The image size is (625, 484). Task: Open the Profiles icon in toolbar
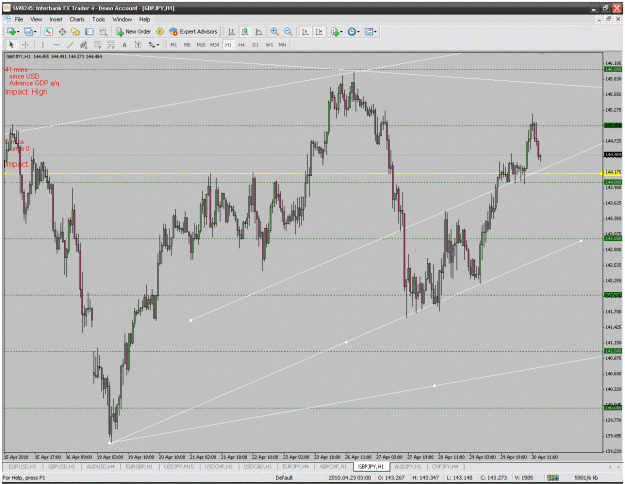coord(28,31)
